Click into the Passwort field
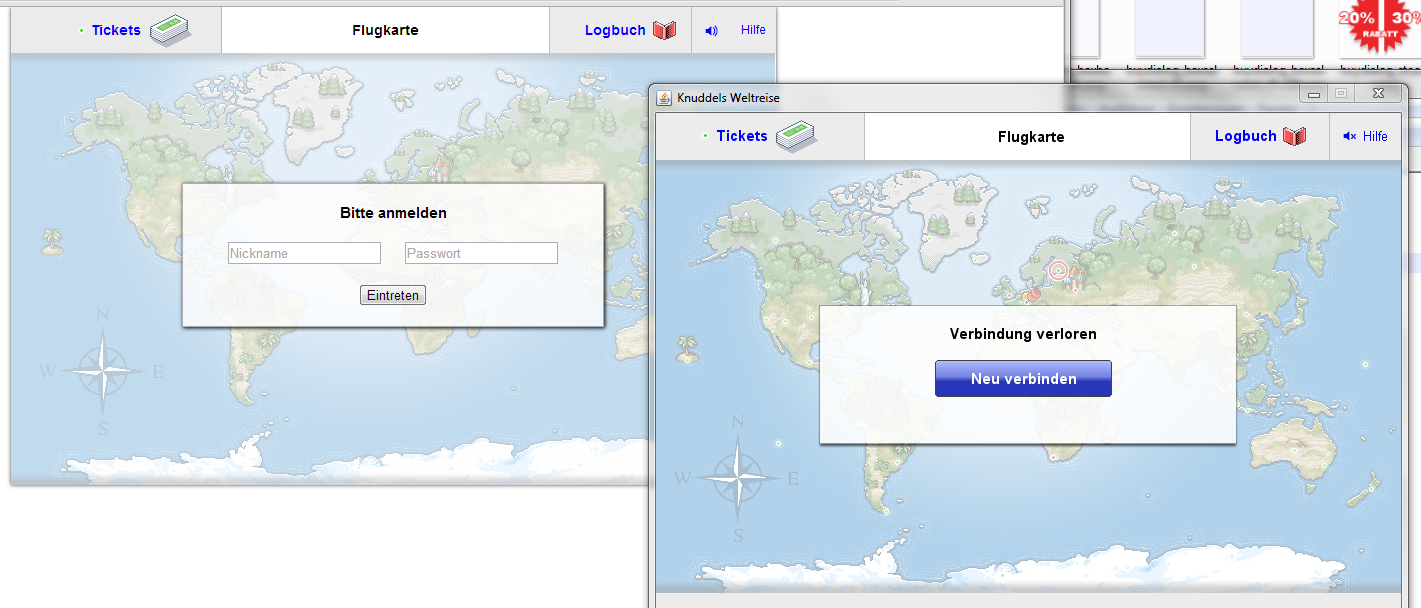The image size is (1421, 608). point(481,253)
